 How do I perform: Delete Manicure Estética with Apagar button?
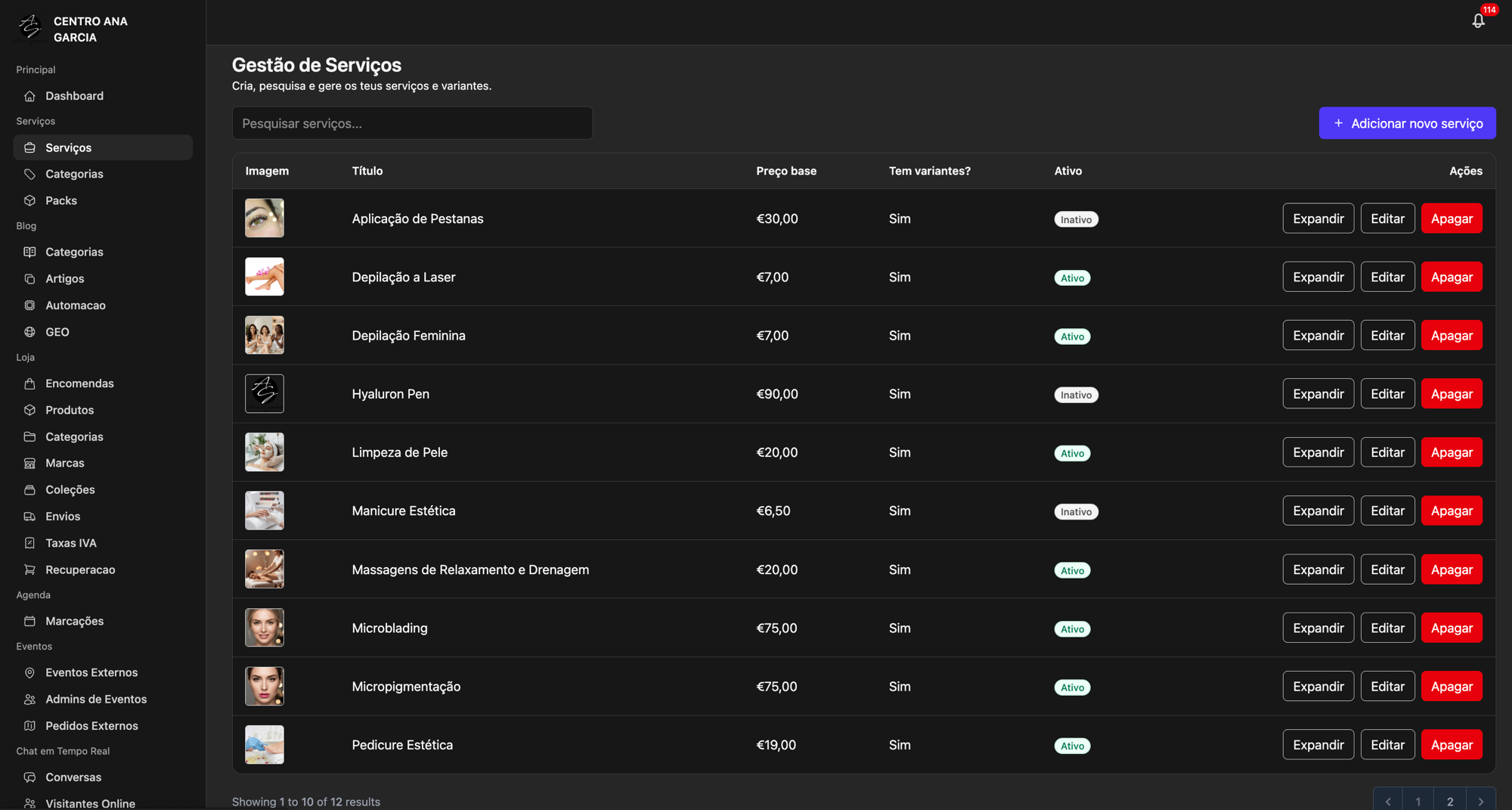(x=1452, y=511)
